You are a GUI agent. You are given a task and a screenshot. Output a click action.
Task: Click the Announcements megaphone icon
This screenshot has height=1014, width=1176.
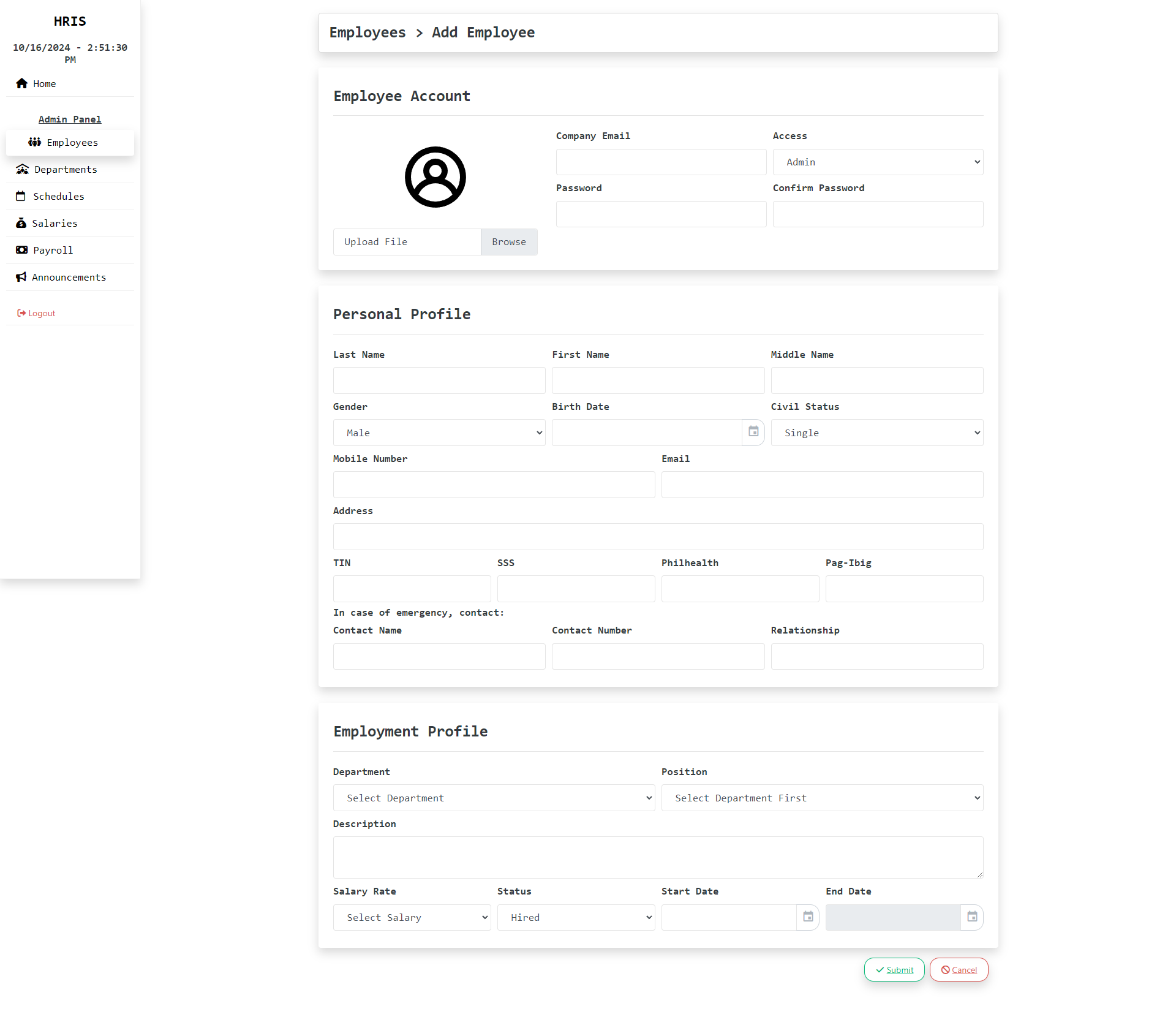[x=21, y=277]
